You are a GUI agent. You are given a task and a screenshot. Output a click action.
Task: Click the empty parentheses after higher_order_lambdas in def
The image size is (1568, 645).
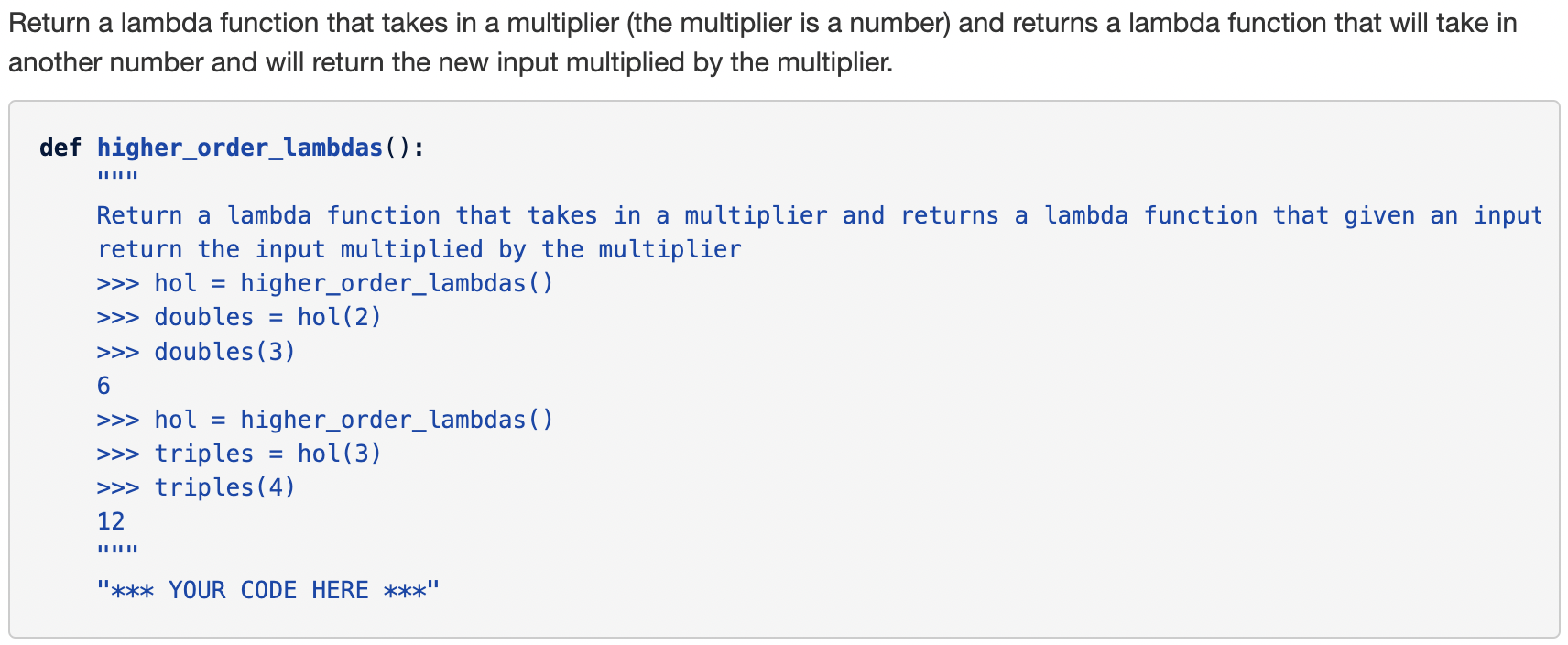point(397,148)
